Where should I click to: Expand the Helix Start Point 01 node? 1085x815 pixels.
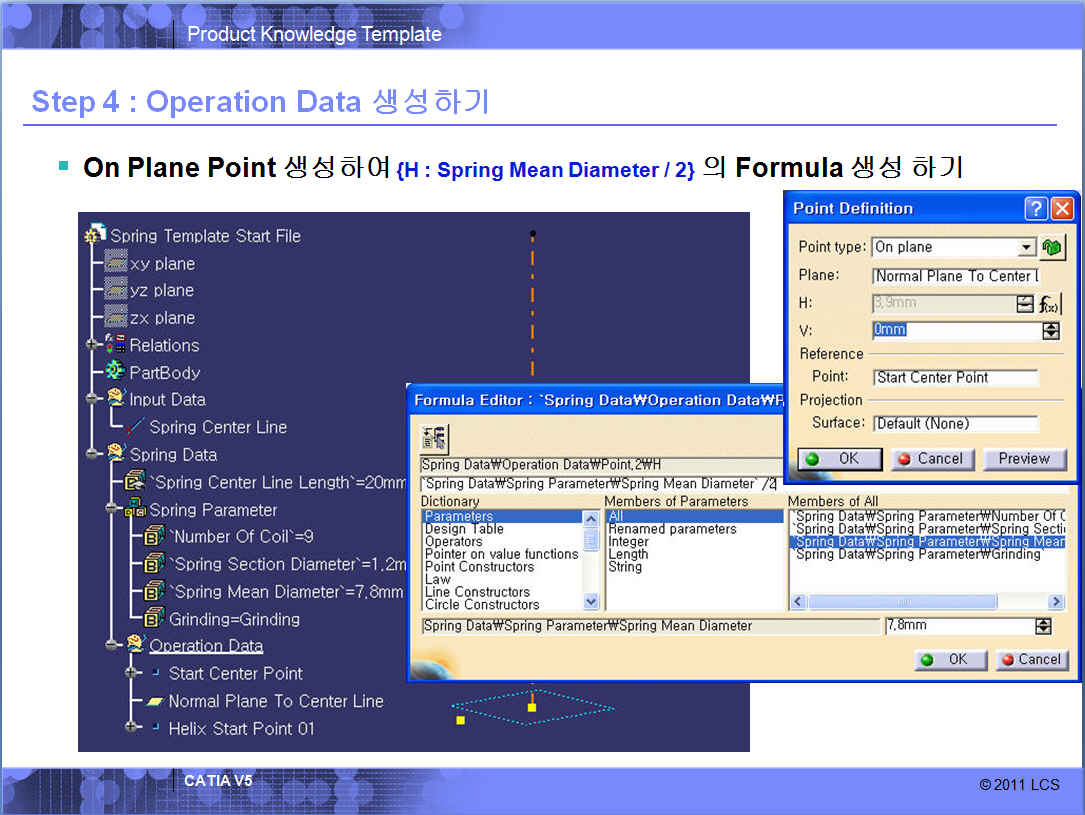coord(132,728)
